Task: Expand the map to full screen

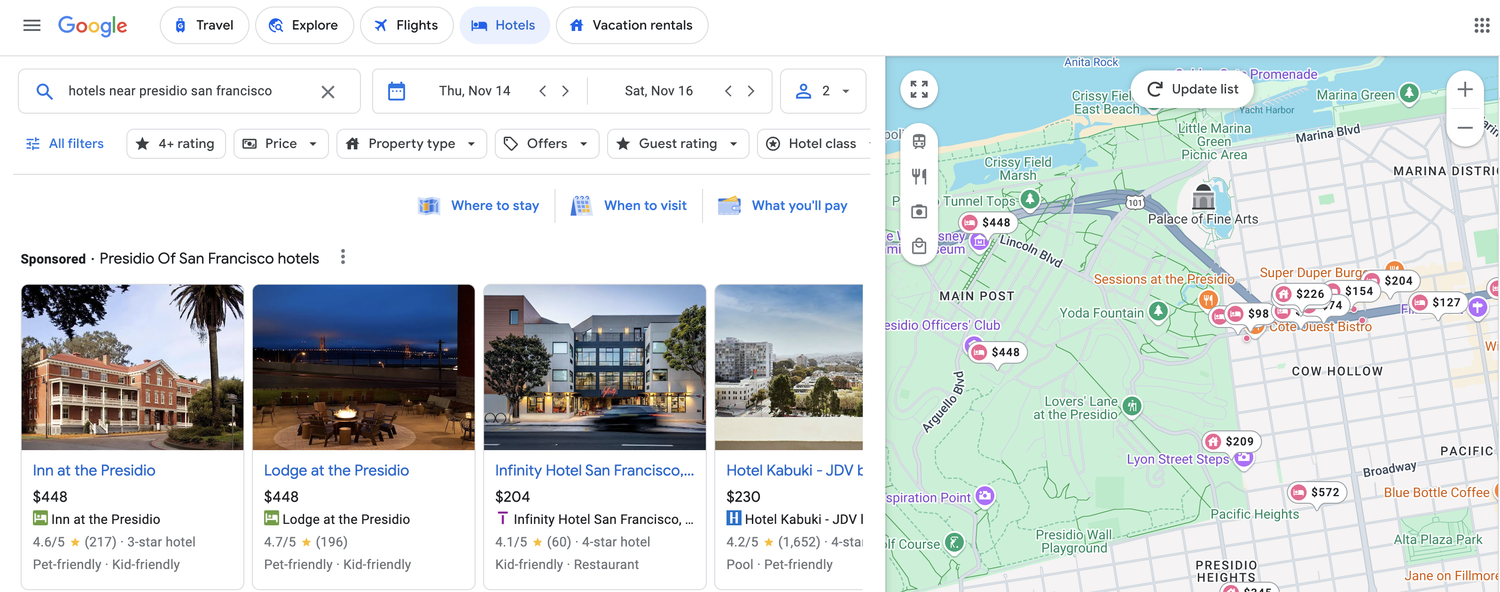Action: tap(919, 89)
